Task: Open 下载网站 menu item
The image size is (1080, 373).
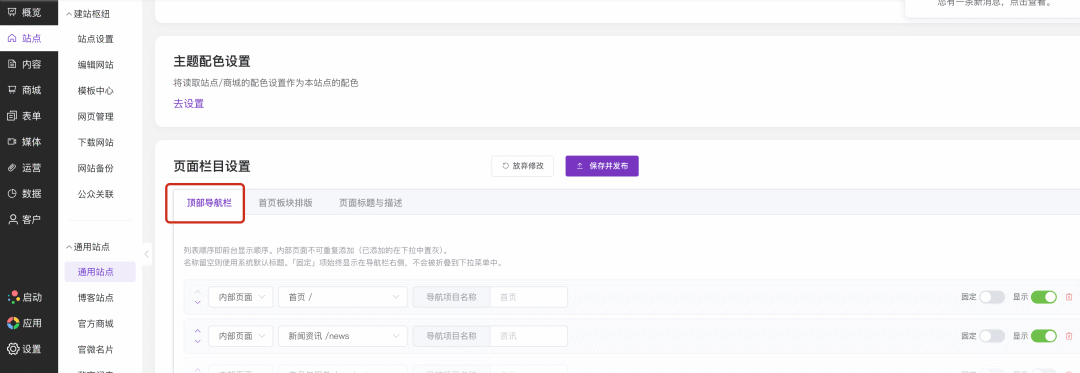Action: point(96,142)
